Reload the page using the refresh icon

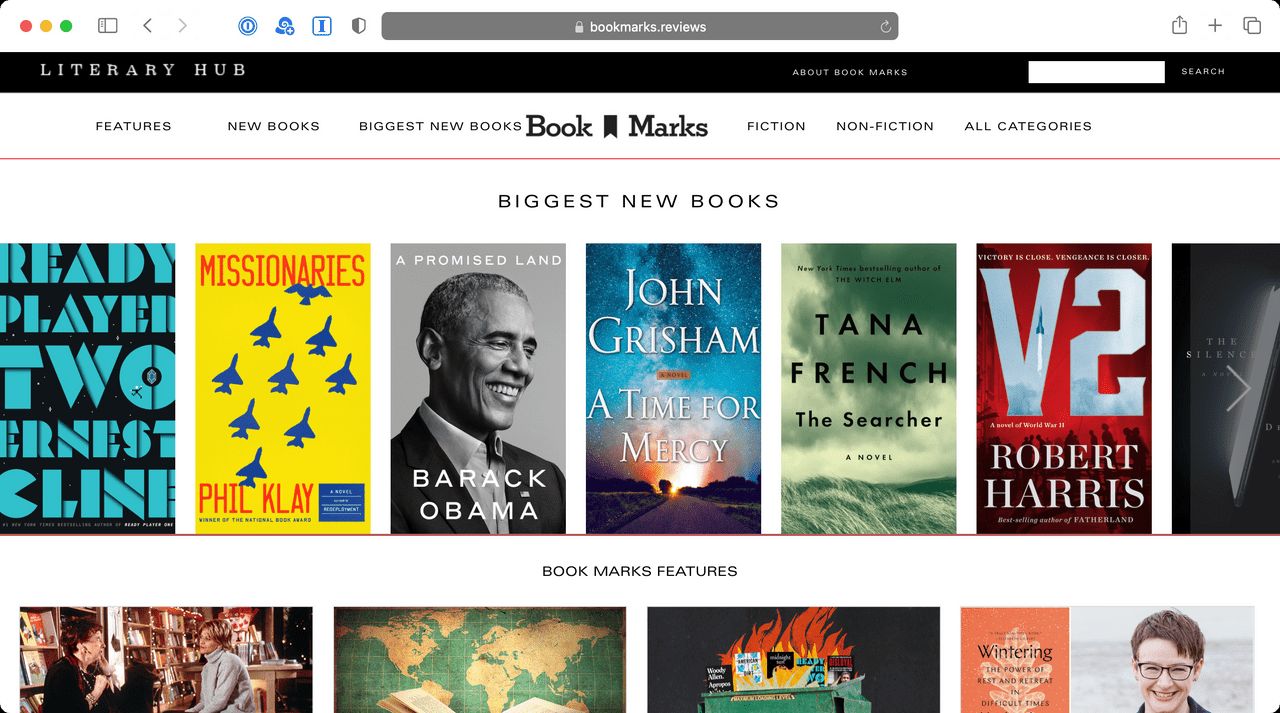click(885, 27)
